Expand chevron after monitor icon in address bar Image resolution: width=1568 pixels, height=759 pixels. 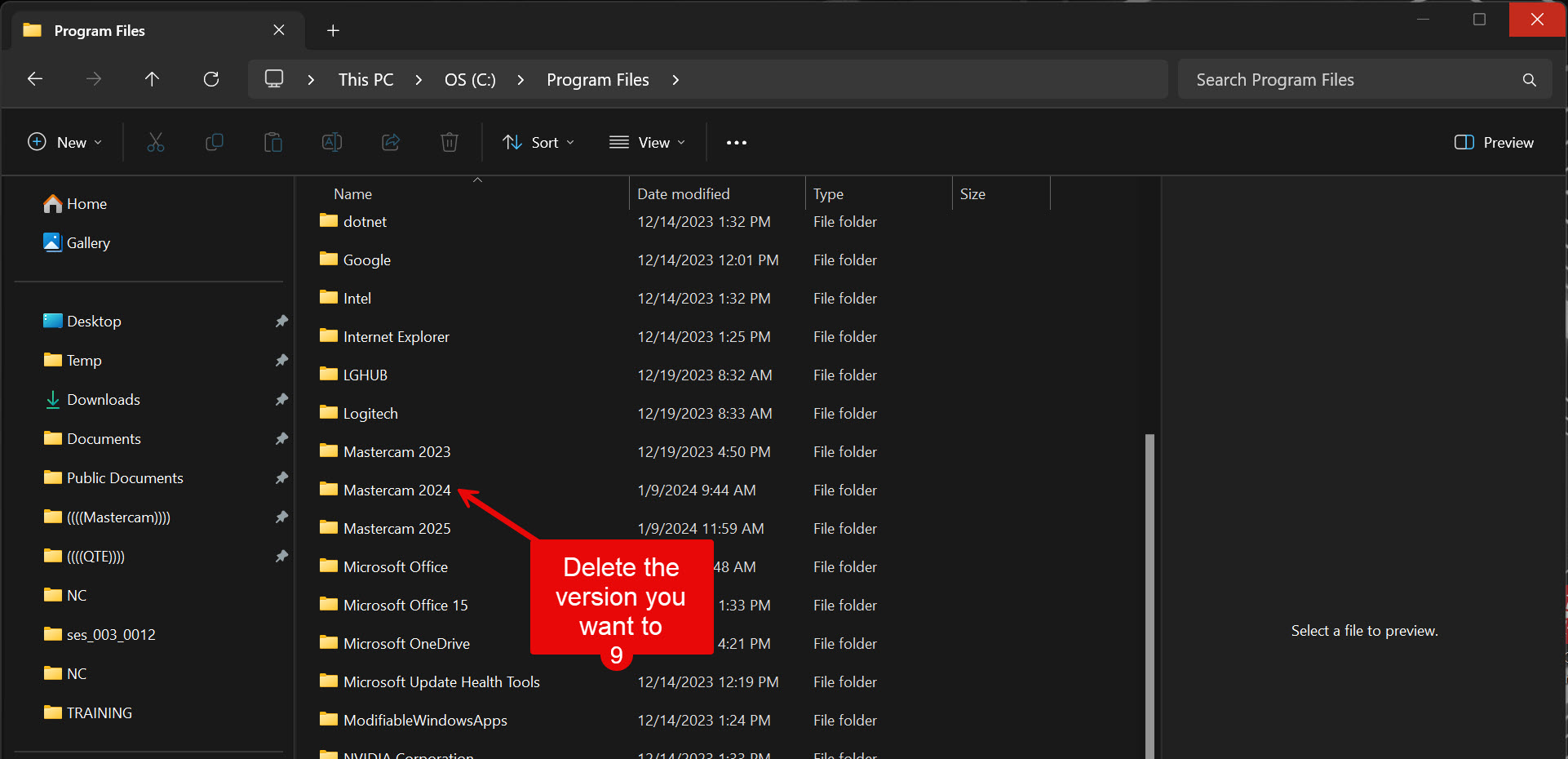pyautogui.click(x=311, y=80)
